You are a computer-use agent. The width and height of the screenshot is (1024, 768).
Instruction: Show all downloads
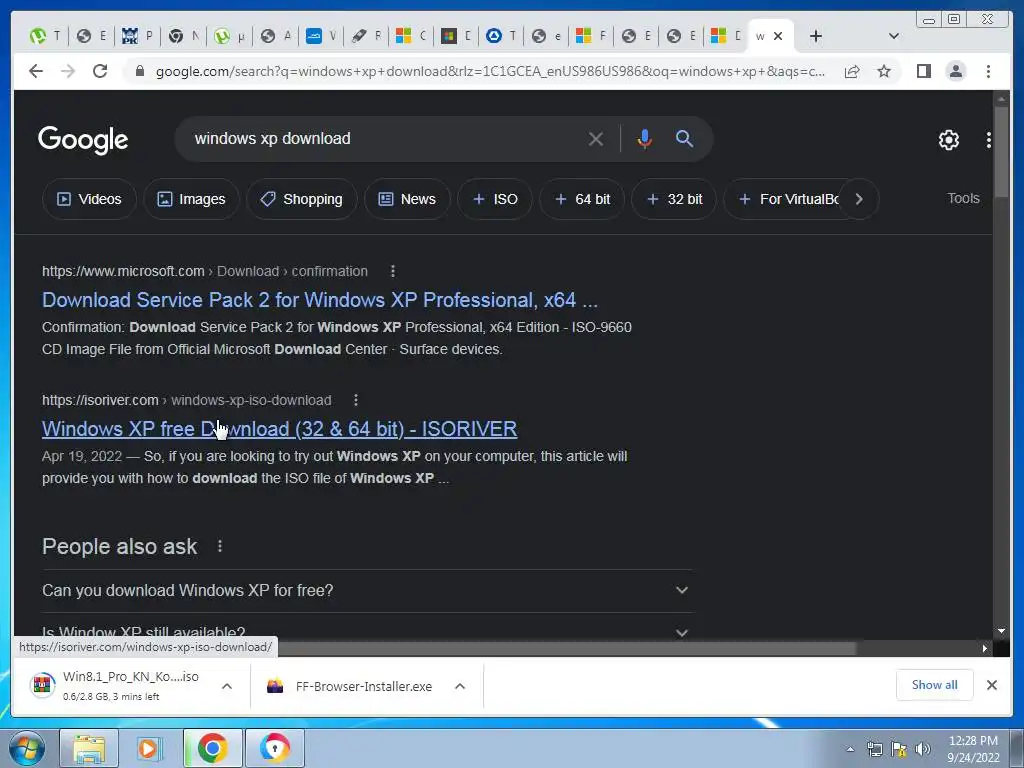[x=935, y=685]
